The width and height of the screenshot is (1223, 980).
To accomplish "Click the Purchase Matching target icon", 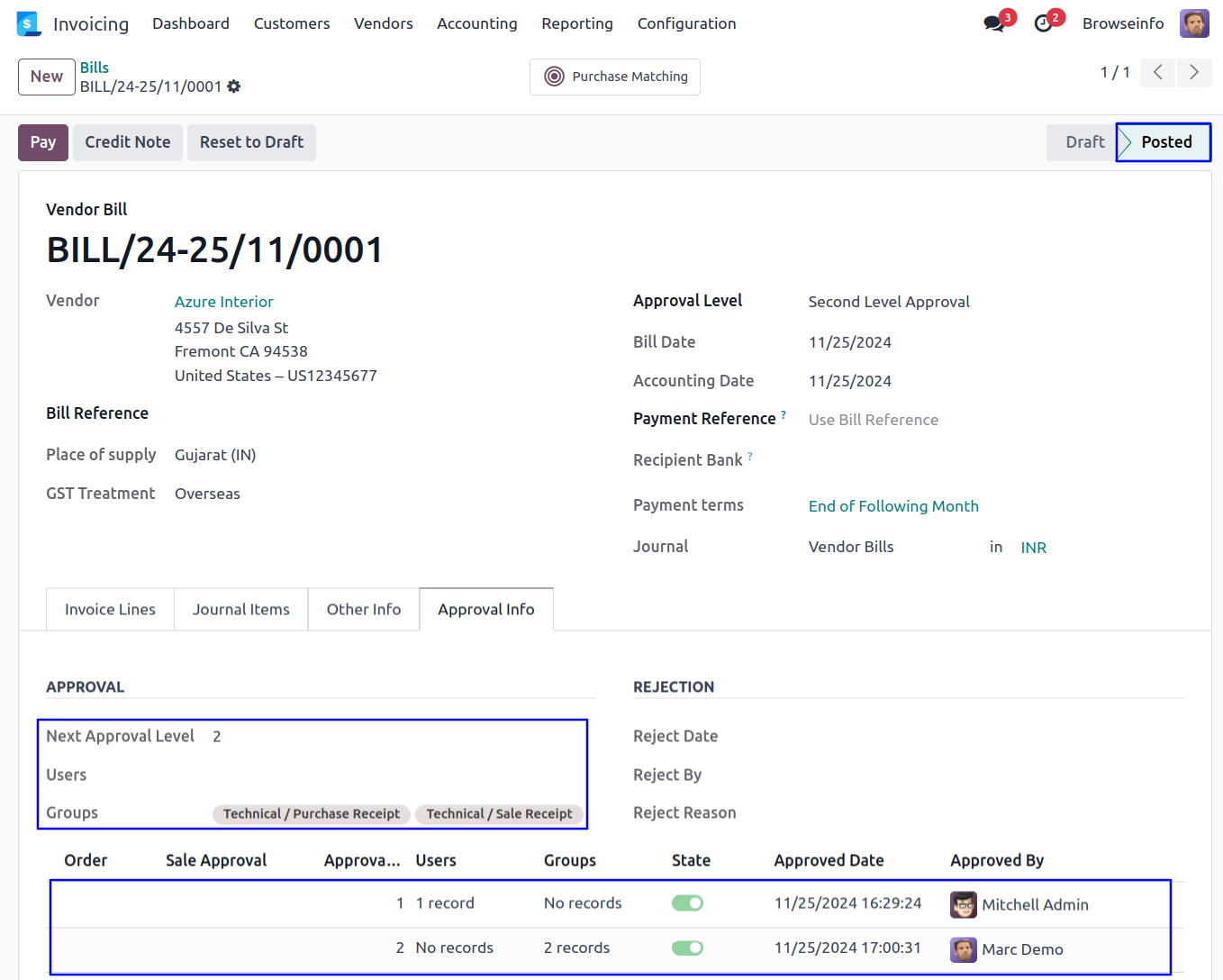I will pyautogui.click(x=555, y=77).
